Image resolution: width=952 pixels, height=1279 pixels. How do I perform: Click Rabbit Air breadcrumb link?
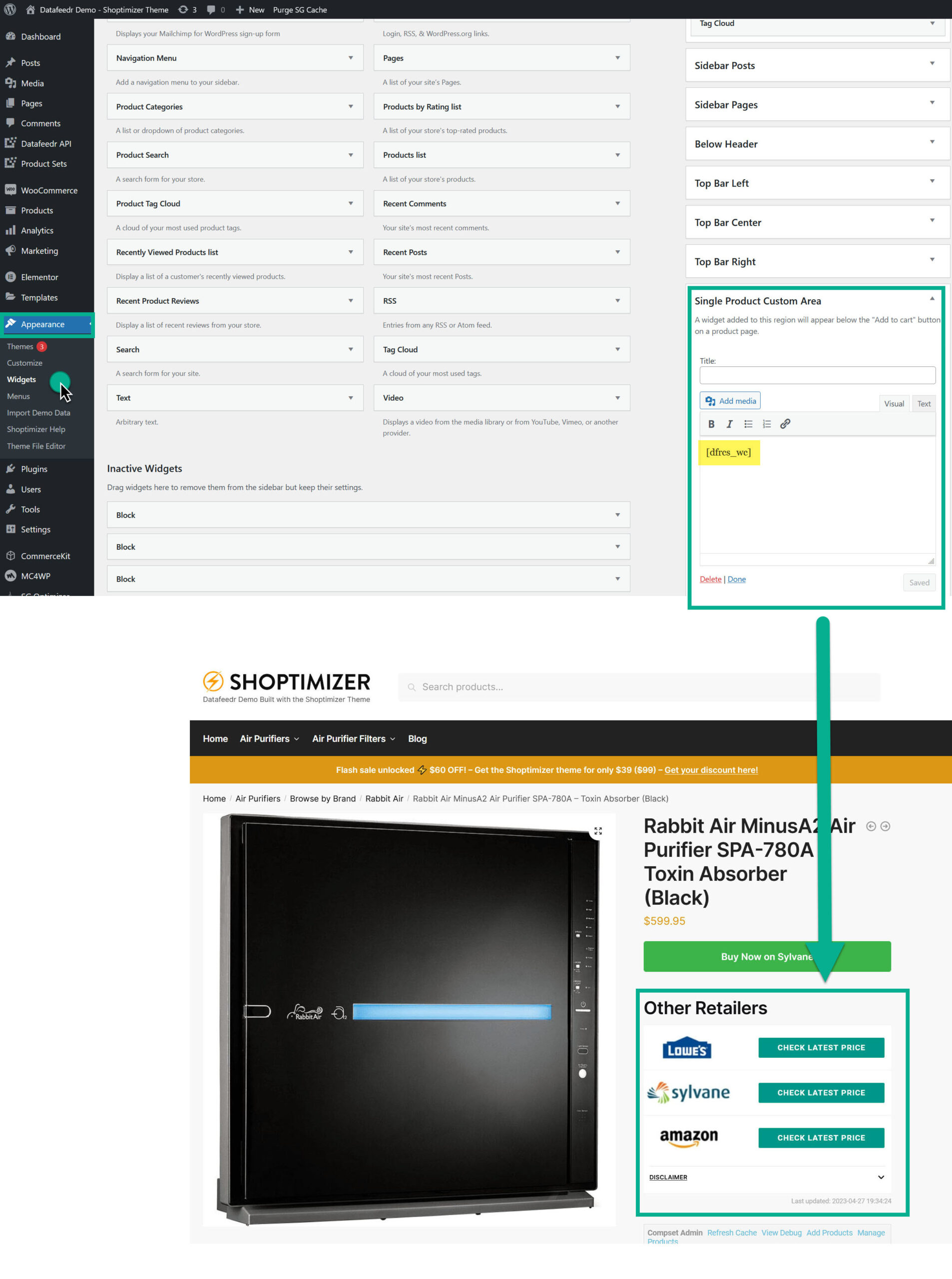tap(385, 798)
